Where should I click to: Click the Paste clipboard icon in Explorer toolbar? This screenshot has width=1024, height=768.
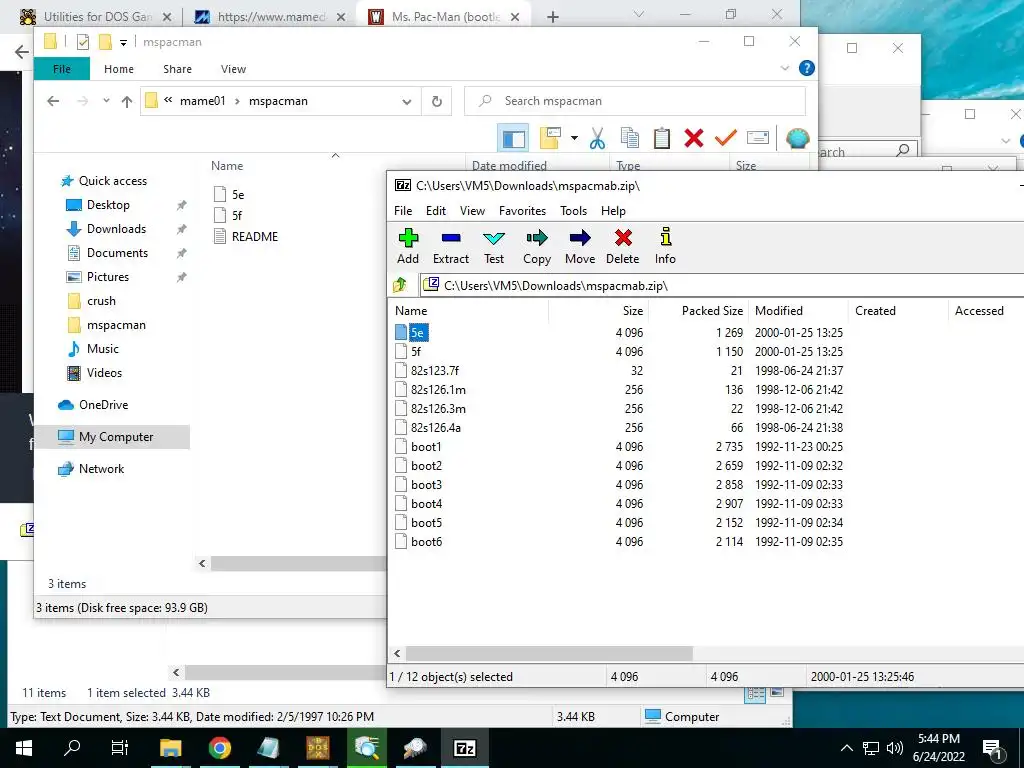coord(662,138)
